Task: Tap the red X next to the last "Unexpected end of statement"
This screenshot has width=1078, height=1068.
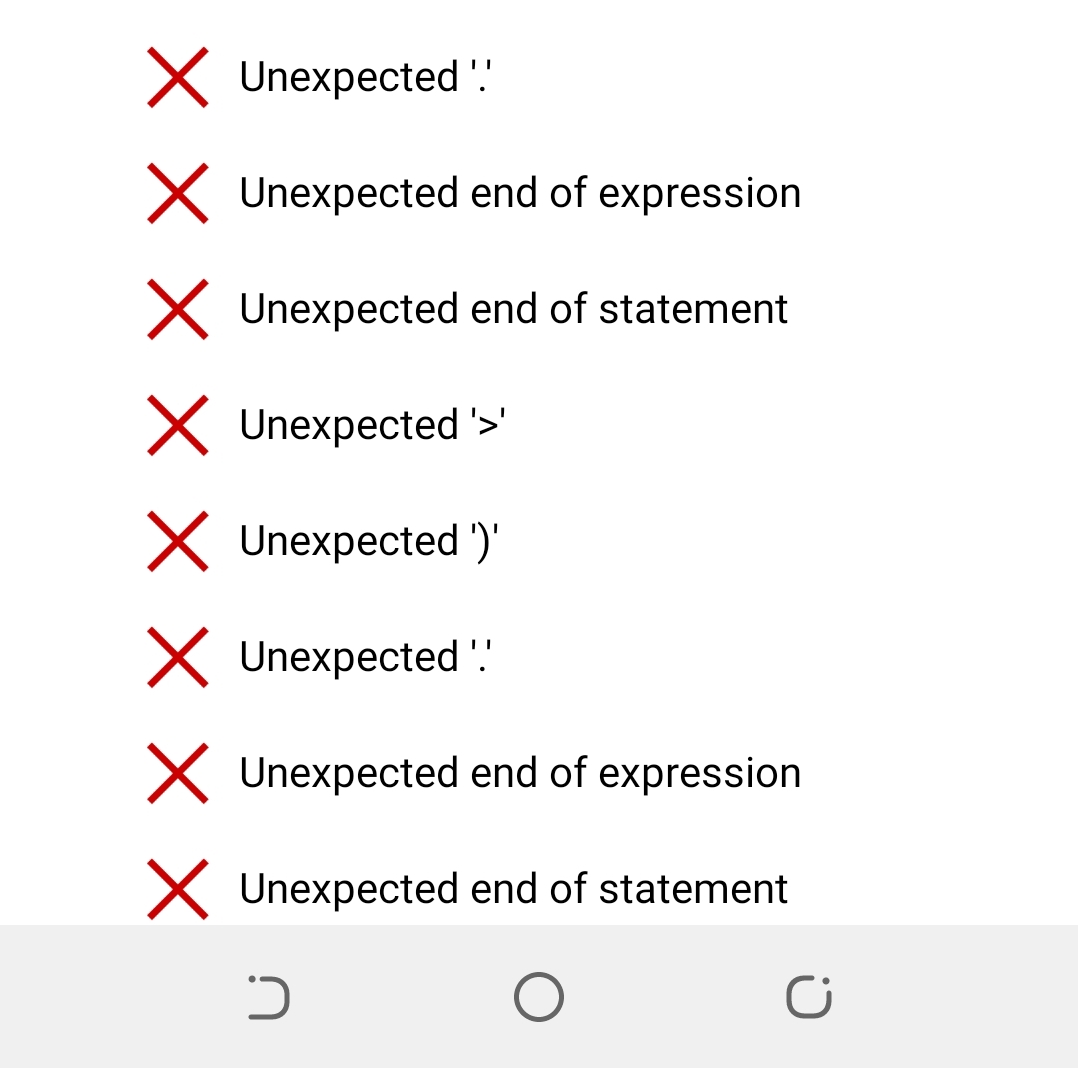Action: tap(177, 889)
